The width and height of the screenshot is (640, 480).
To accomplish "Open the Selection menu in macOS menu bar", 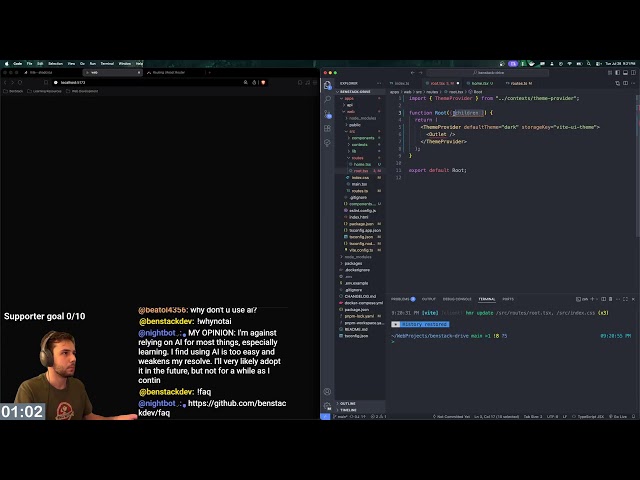I will click(x=56, y=64).
